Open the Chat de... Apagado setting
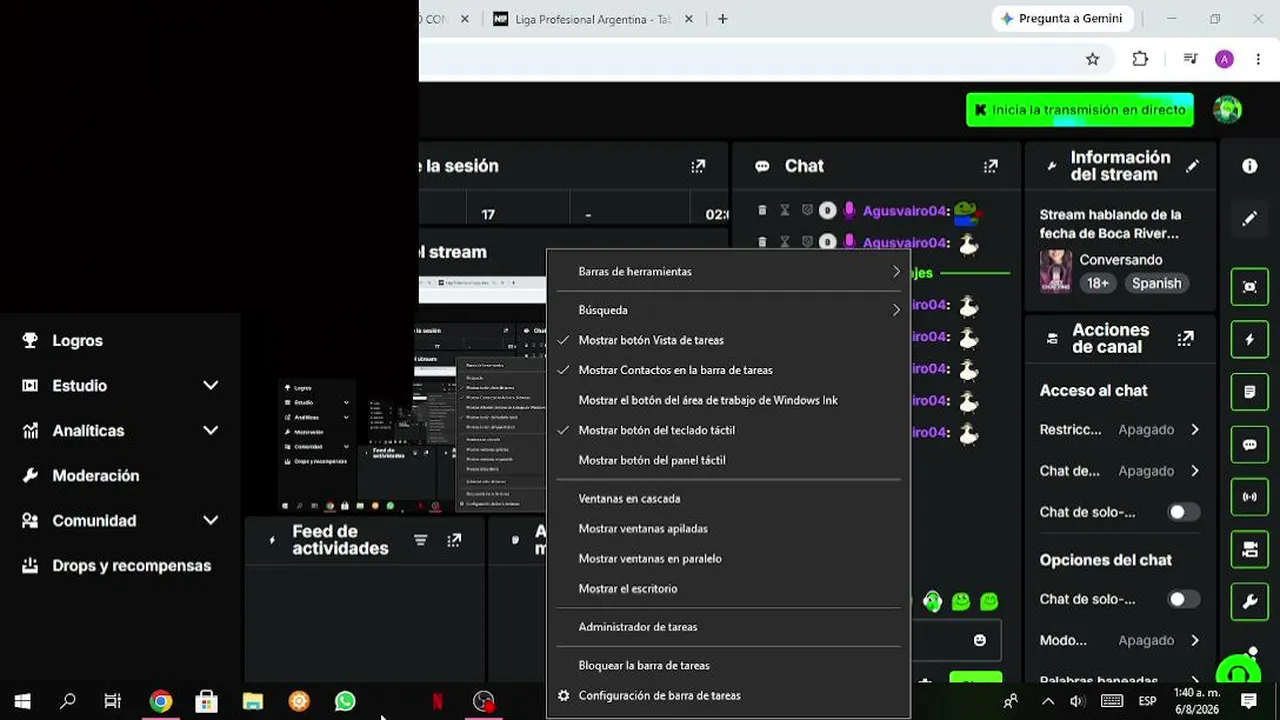The height and width of the screenshot is (720, 1280). [1120, 470]
